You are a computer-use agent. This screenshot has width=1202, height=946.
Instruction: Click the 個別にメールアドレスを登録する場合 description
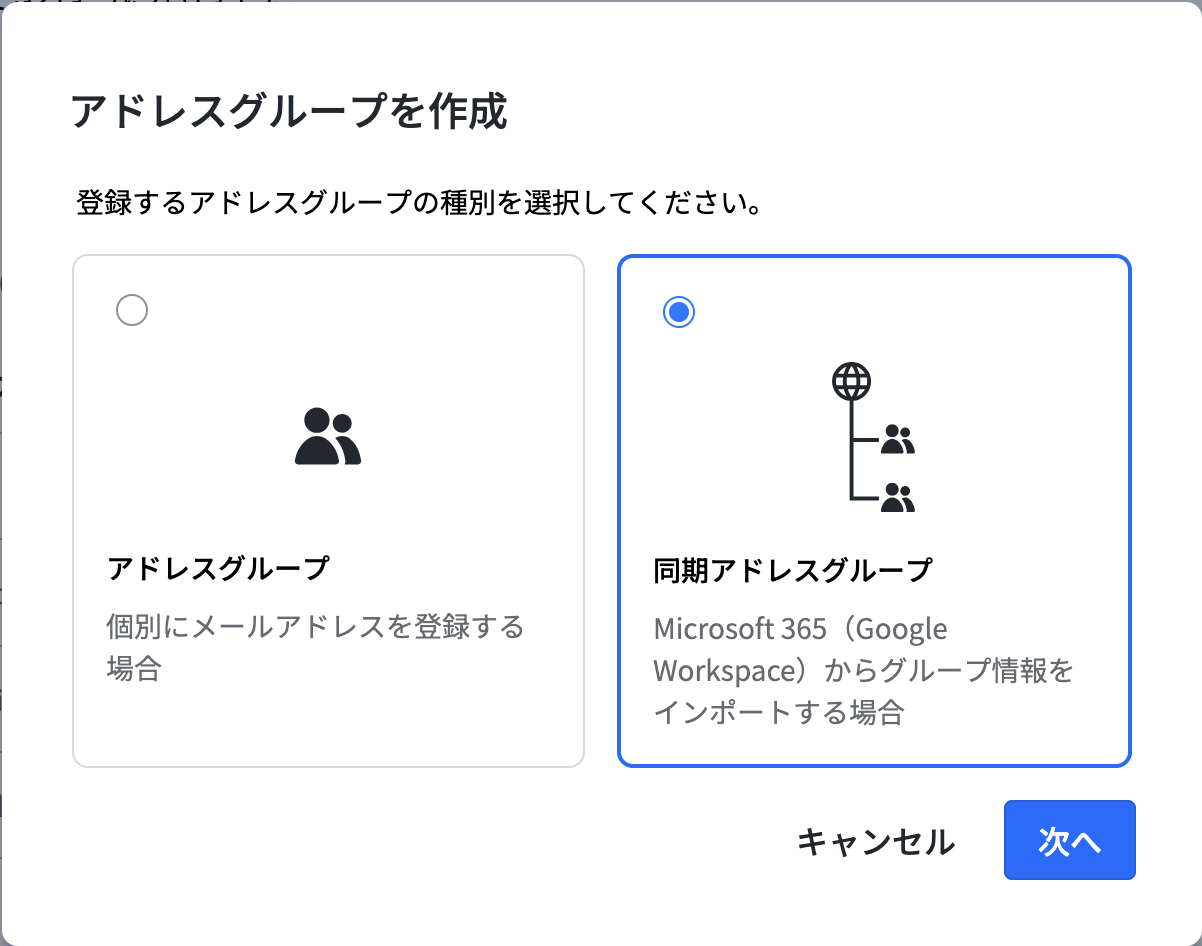[x=315, y=628]
